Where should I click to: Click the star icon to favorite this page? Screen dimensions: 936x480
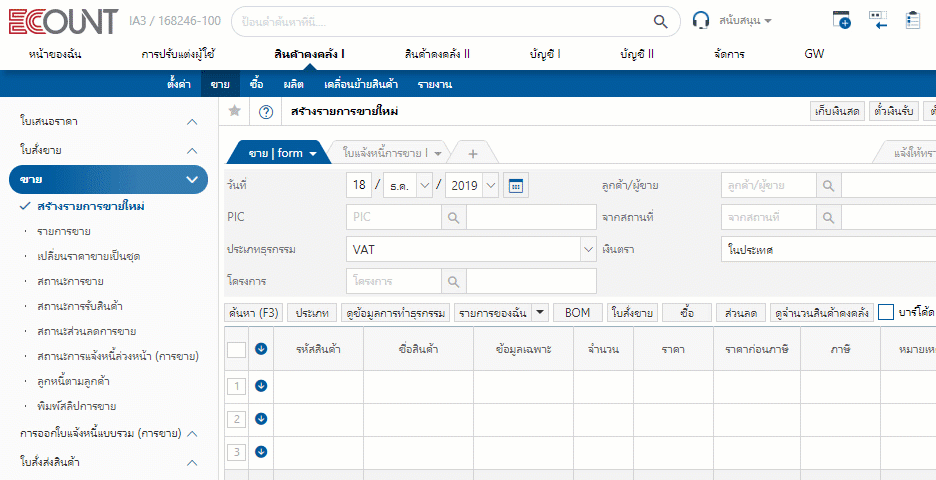[234, 111]
